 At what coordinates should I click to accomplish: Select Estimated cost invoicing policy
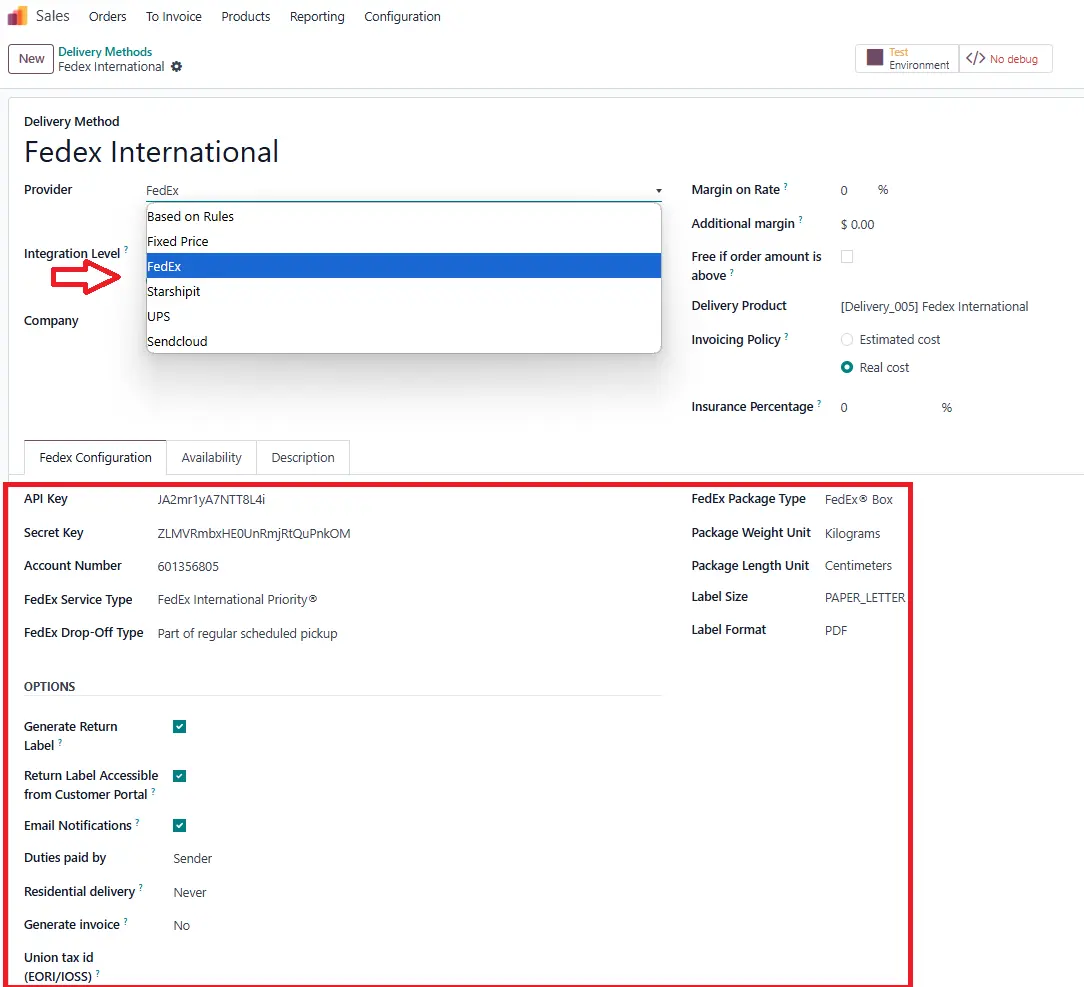847,339
